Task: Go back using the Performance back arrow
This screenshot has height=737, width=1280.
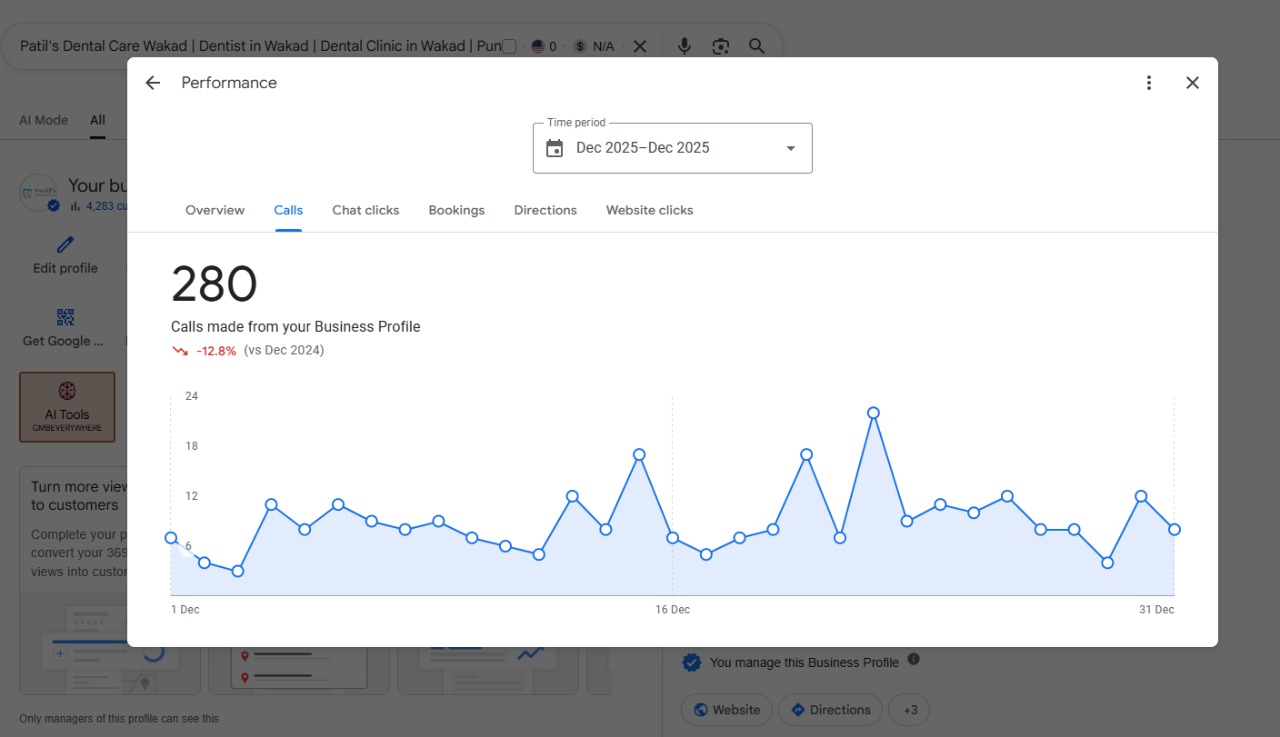Action: coord(153,83)
